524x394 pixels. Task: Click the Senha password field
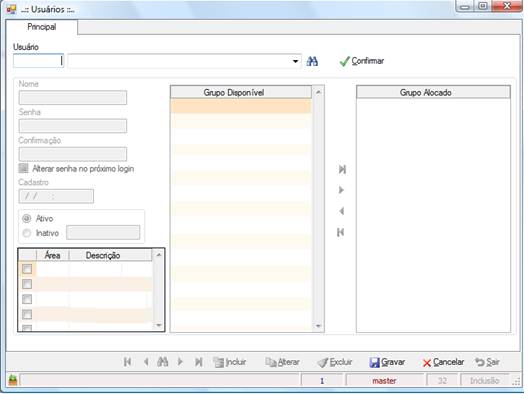73,126
